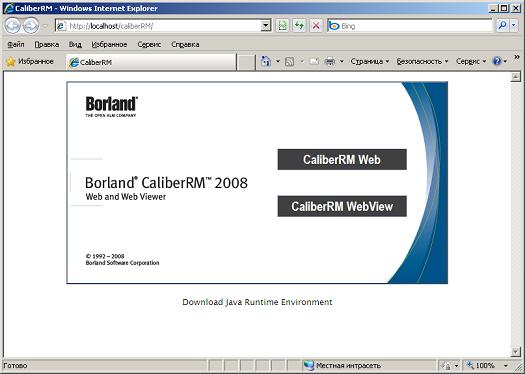Expand command bar overflow chevron
The height and width of the screenshot is (374, 525).
click(x=517, y=57)
